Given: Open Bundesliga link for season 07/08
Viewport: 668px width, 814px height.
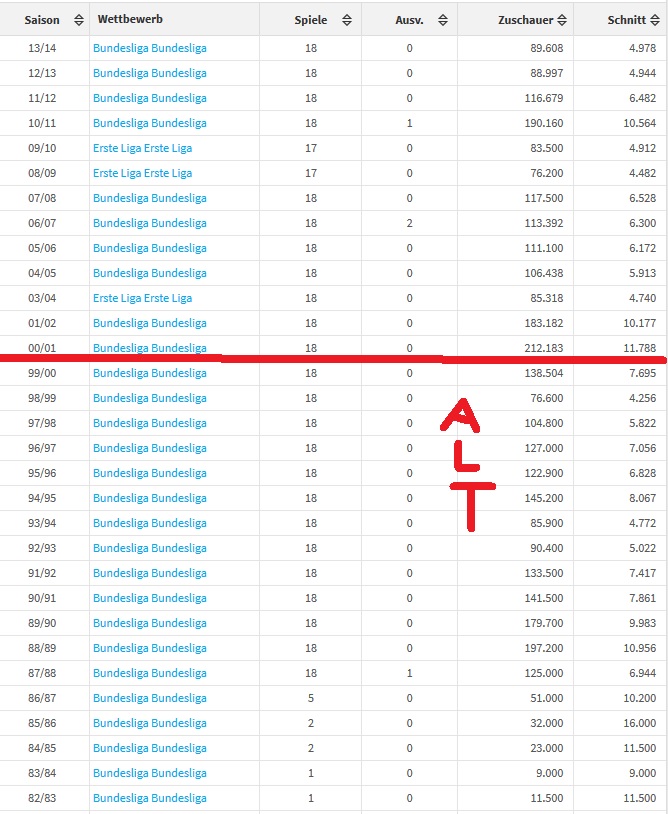Looking at the screenshot, I should pos(149,198).
